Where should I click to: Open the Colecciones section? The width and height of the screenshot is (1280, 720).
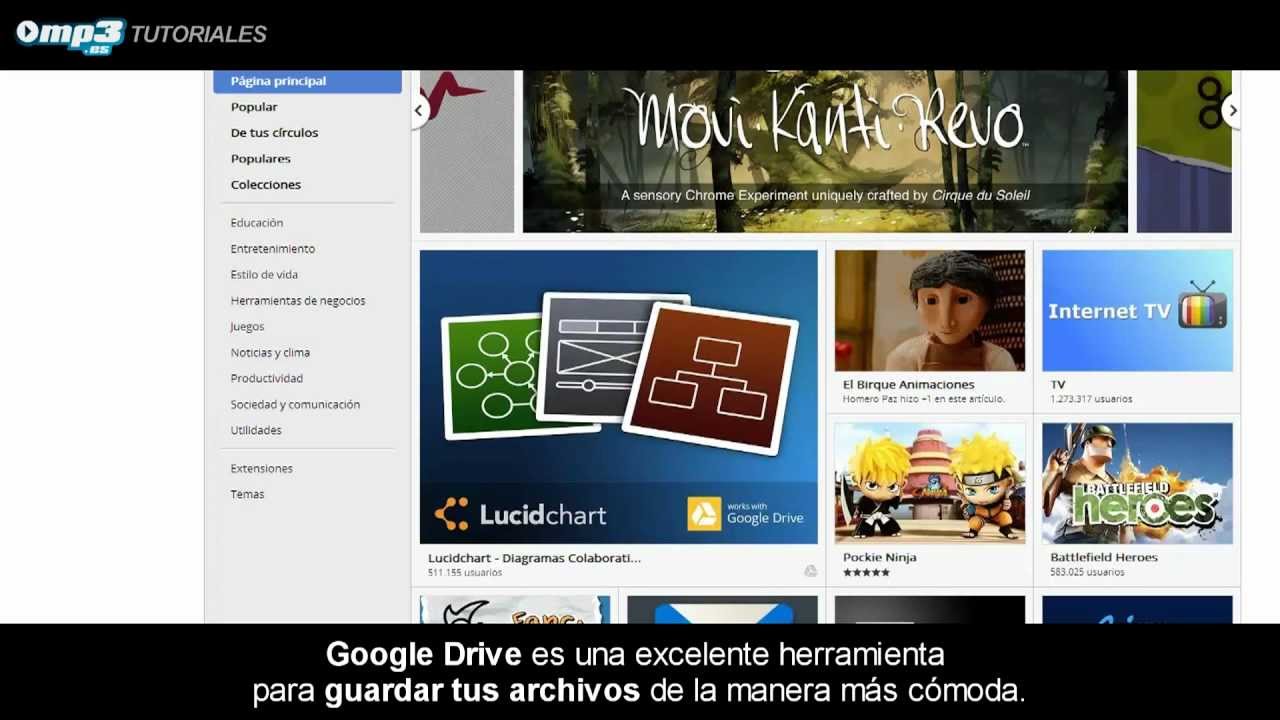click(x=265, y=185)
